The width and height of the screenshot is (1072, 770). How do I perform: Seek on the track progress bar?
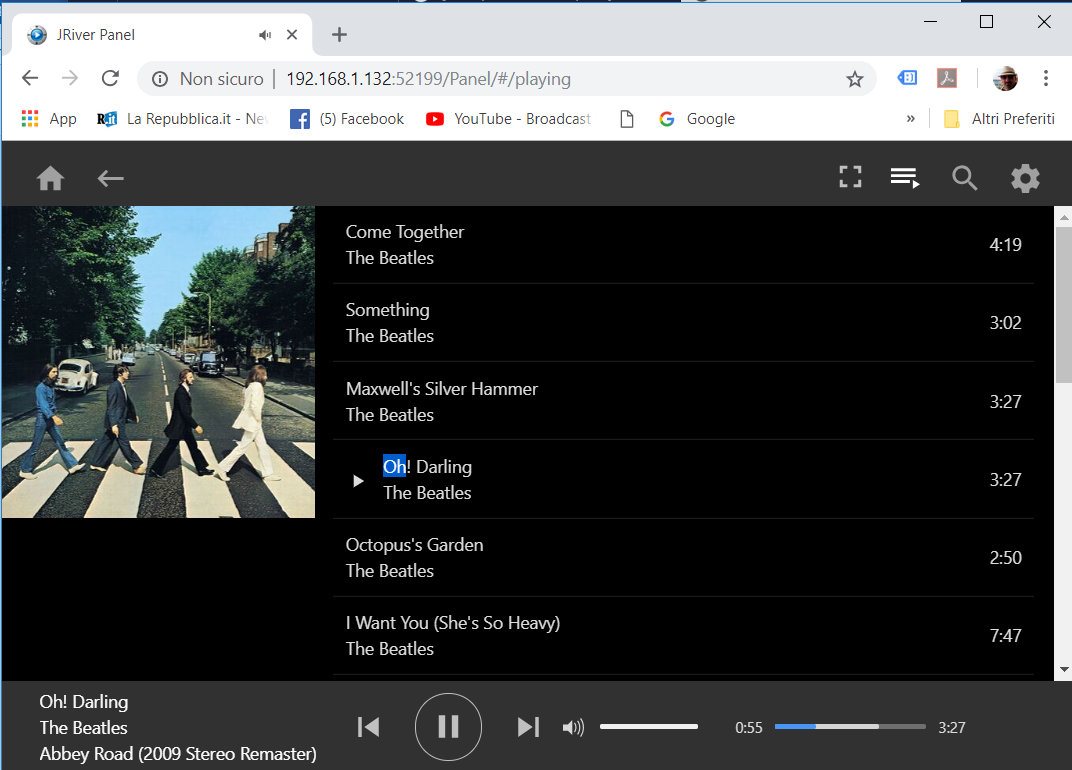tap(850, 726)
